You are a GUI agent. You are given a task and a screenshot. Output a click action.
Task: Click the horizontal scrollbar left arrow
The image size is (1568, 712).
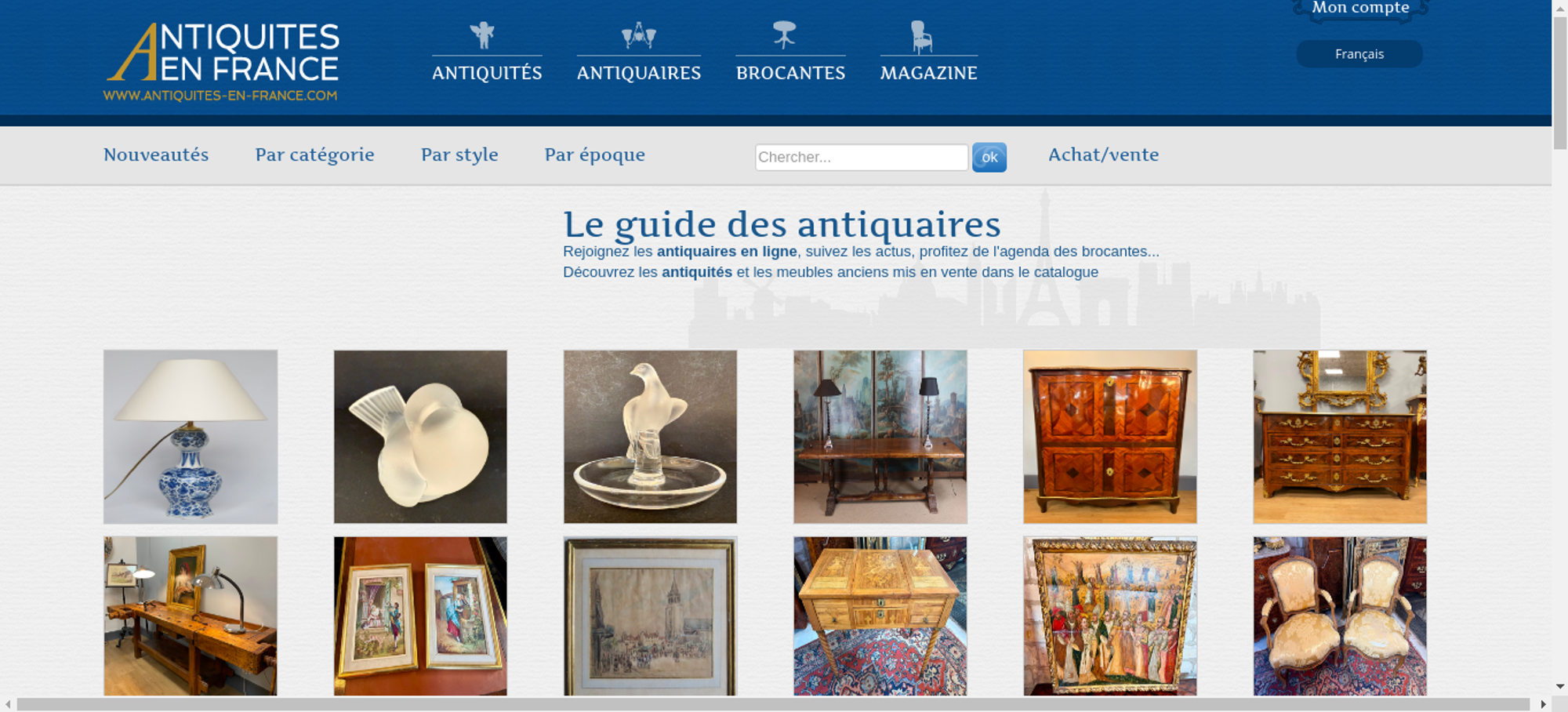(x=8, y=704)
